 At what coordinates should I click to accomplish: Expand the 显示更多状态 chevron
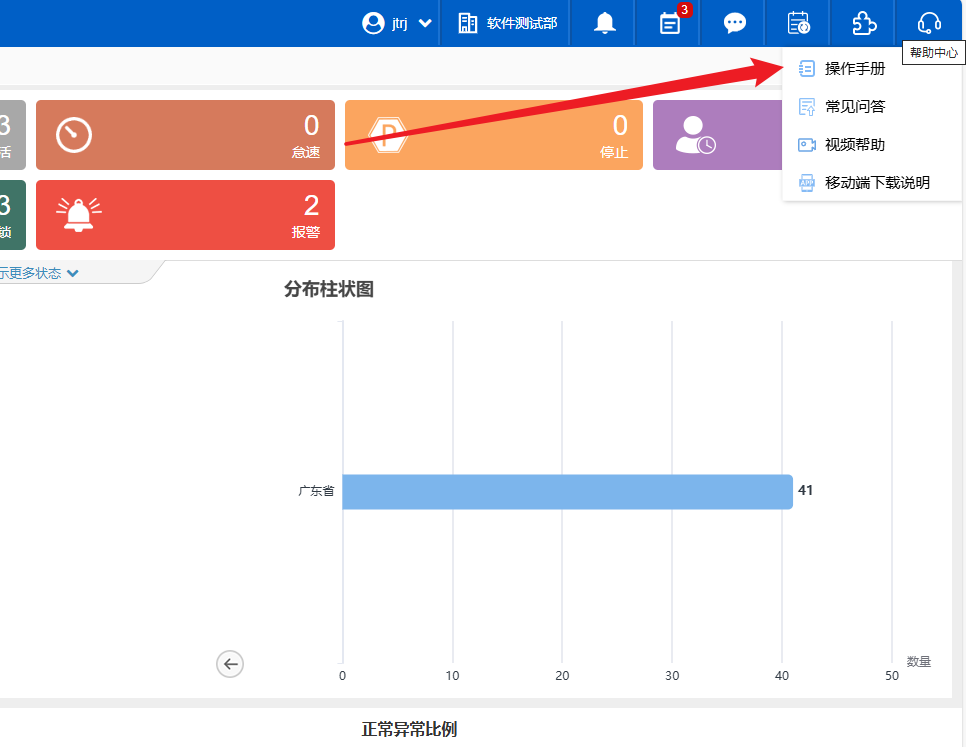tap(72, 273)
